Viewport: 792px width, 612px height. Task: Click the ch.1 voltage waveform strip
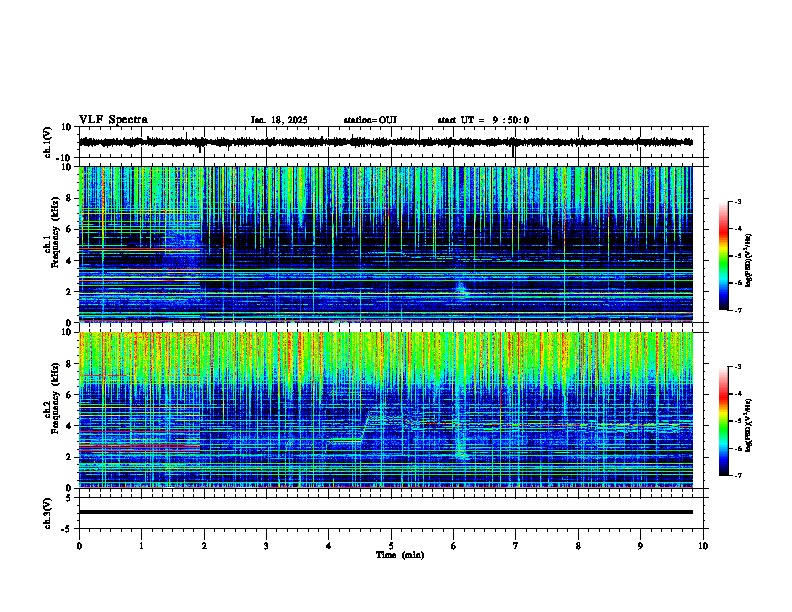pyautogui.click(x=391, y=142)
